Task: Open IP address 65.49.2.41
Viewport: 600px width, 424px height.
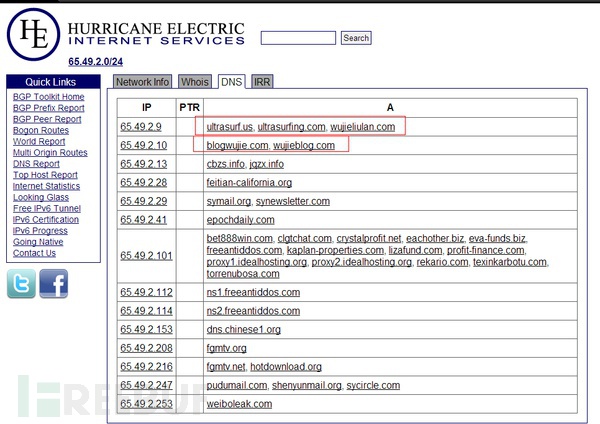Action: (143, 220)
